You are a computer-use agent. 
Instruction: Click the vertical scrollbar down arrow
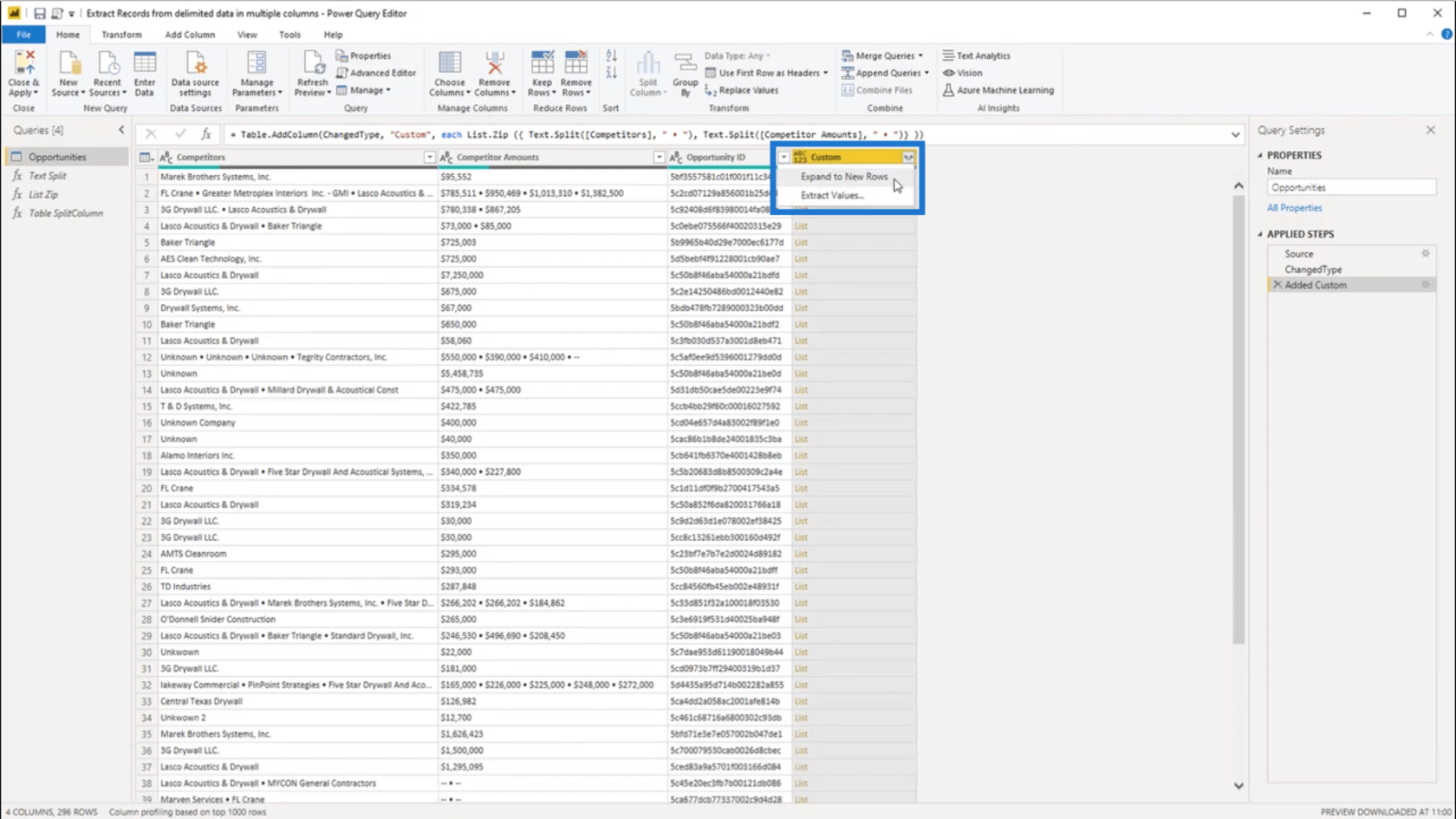pos(1238,786)
